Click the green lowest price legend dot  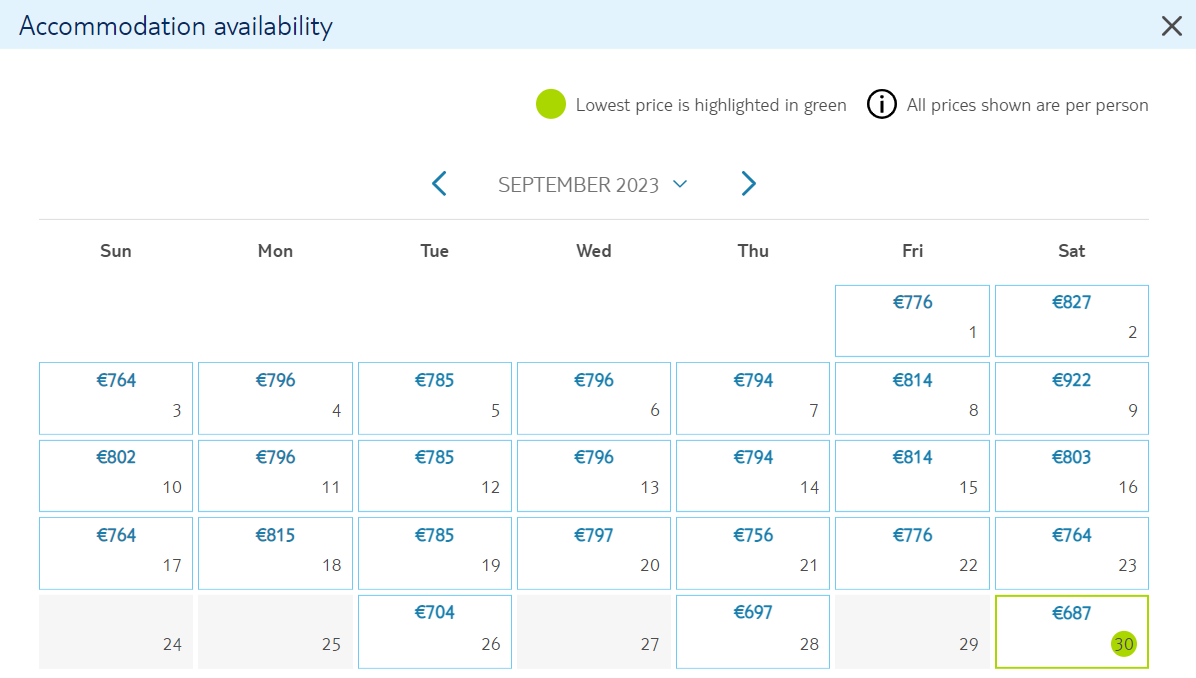[x=551, y=104]
